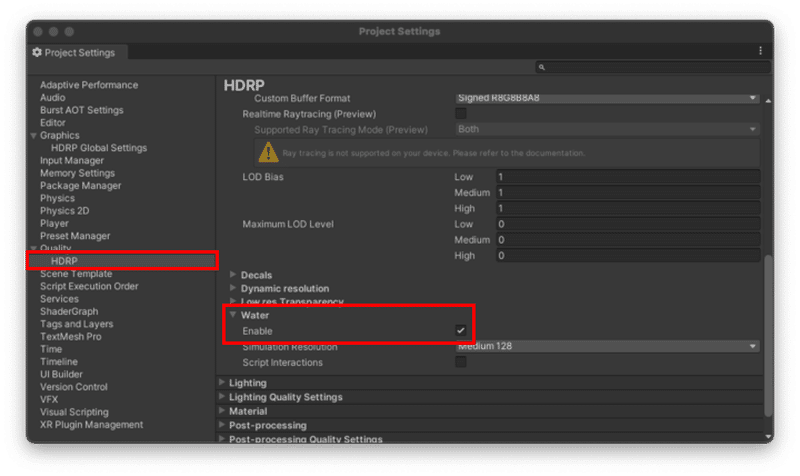Uncheck the Water Enable checkbox

[461, 331]
